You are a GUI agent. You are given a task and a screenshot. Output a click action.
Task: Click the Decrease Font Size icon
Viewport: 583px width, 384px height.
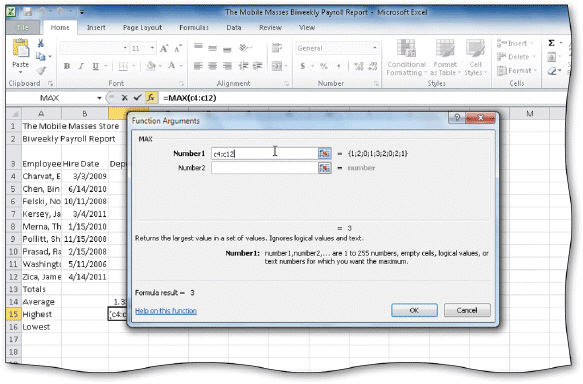[178, 48]
